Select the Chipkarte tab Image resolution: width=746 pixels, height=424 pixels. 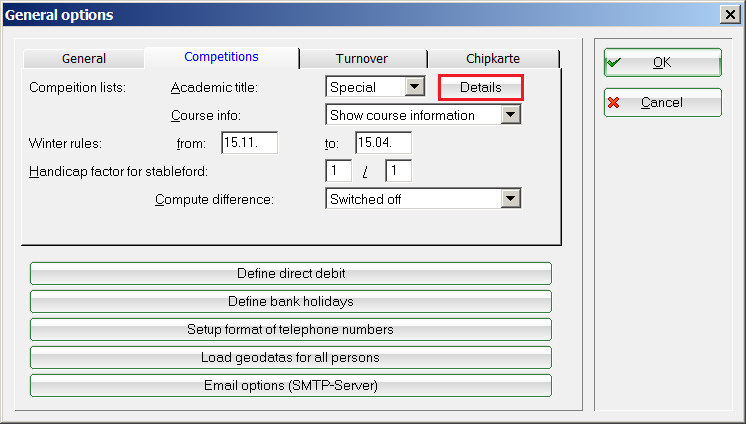(492, 59)
